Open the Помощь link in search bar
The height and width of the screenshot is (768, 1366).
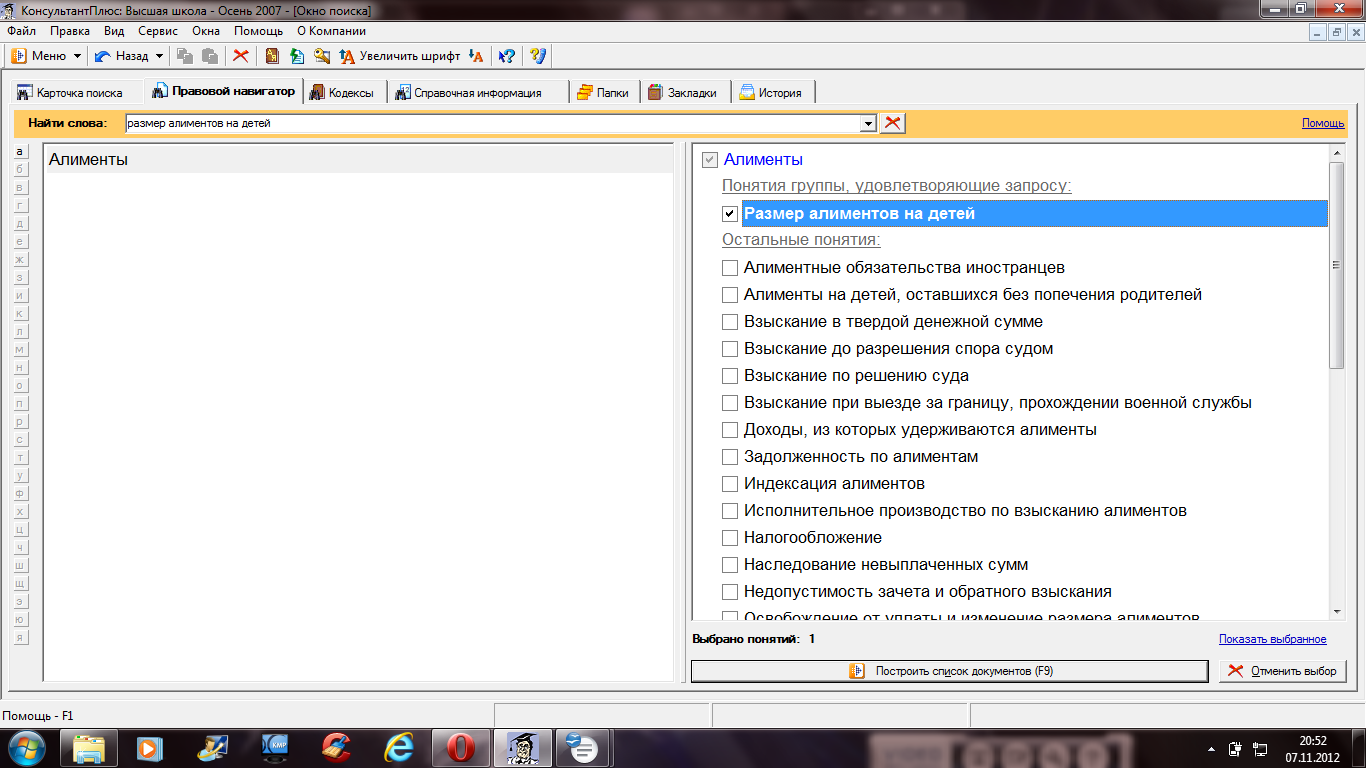coord(1323,123)
